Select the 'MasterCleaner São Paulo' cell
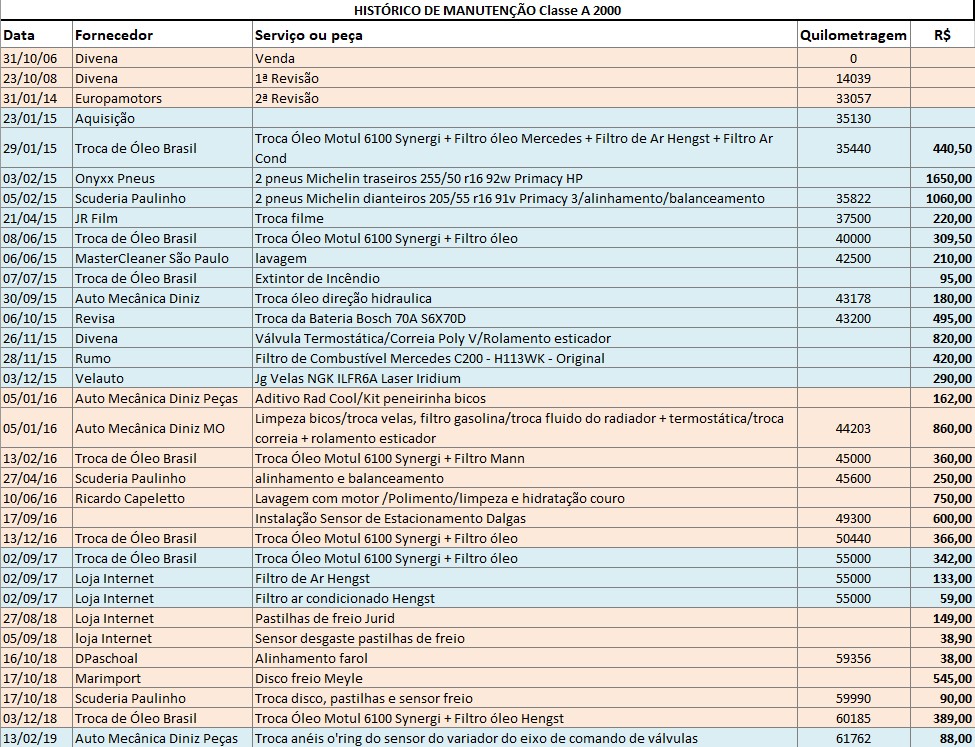The height and width of the screenshot is (747, 975). (162, 258)
